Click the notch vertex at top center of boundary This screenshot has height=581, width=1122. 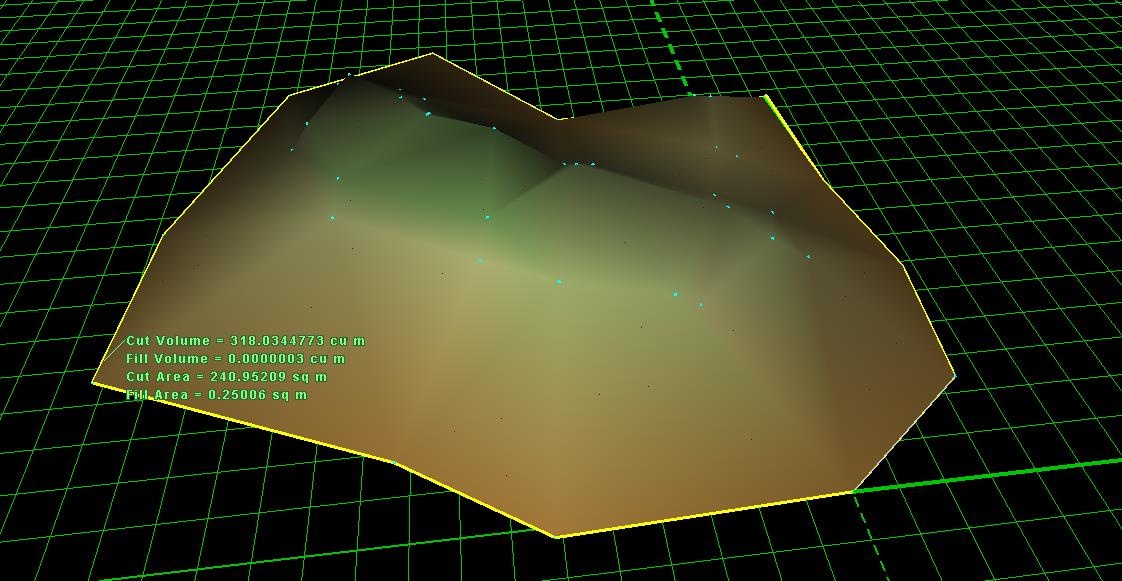[x=559, y=119]
